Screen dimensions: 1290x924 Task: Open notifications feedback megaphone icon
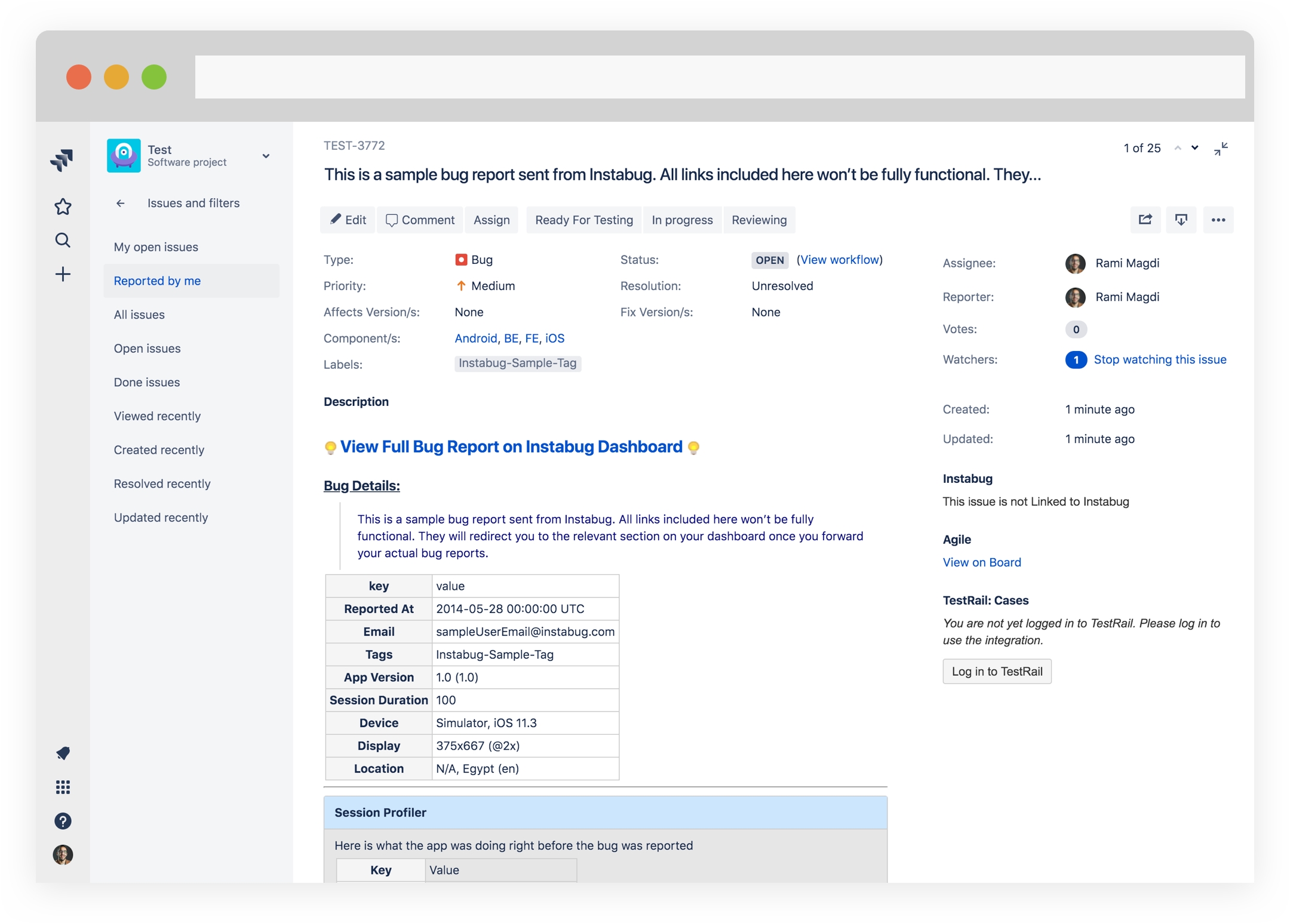coord(63,753)
